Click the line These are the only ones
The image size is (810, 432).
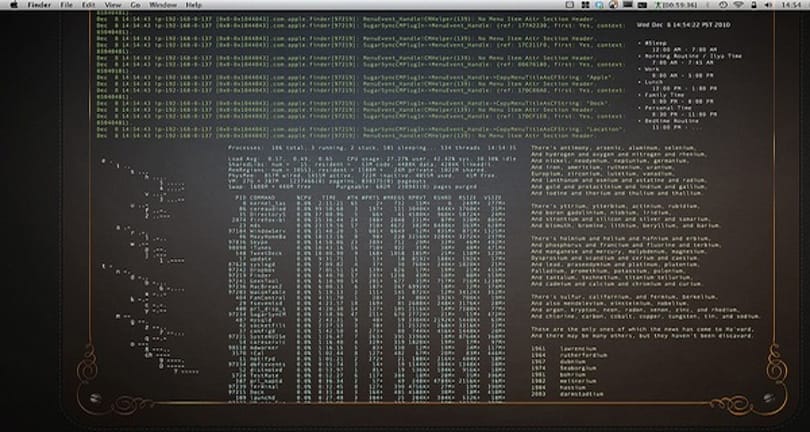coord(642,329)
